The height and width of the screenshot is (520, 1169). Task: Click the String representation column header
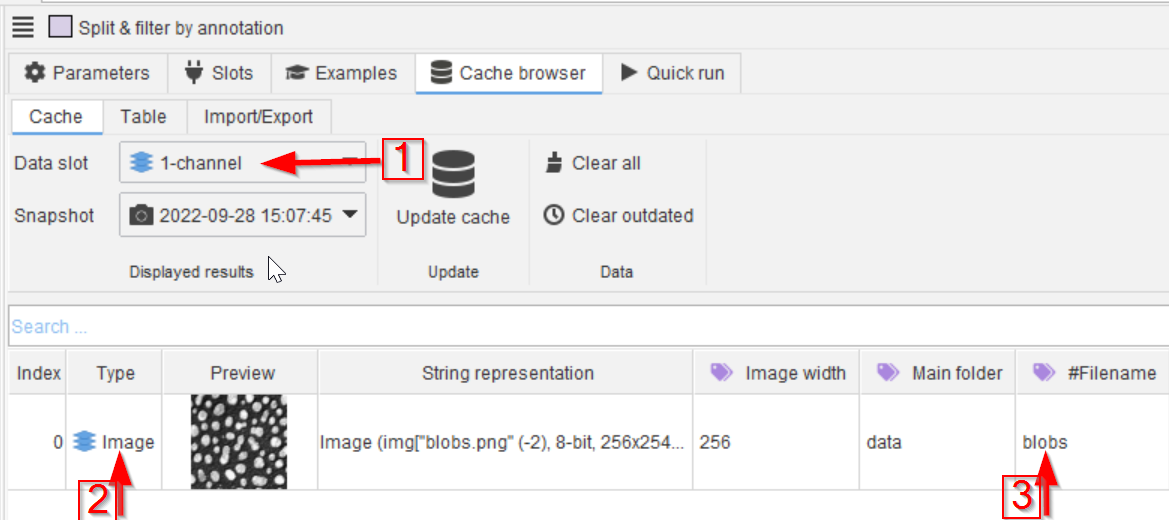click(507, 373)
